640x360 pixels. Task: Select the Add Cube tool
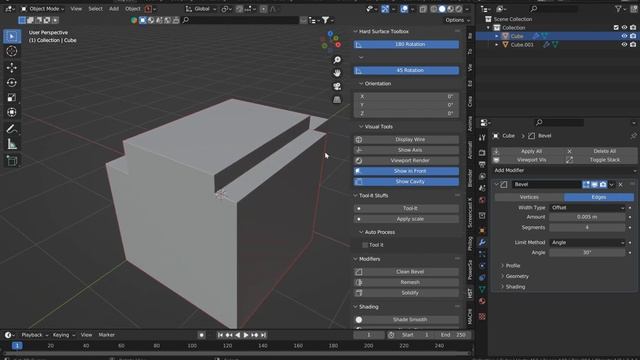12,161
